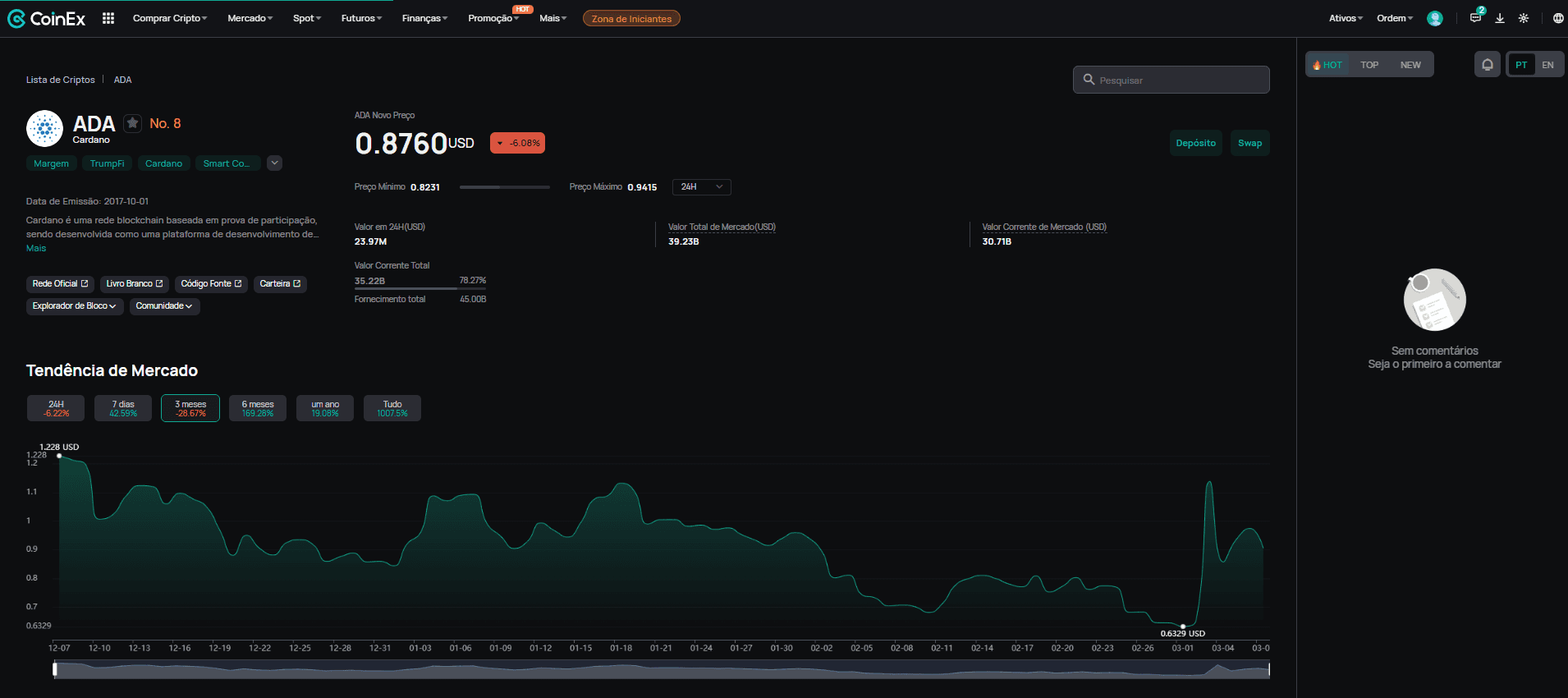Show NEW comments tab
Screen dimensions: 1568x698
click(x=1410, y=65)
